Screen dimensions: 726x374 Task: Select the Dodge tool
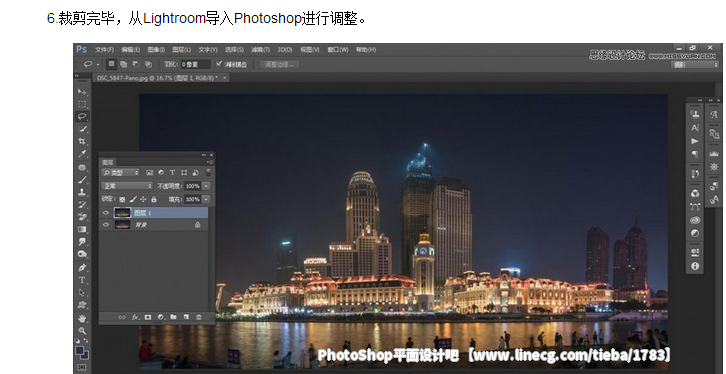82,254
